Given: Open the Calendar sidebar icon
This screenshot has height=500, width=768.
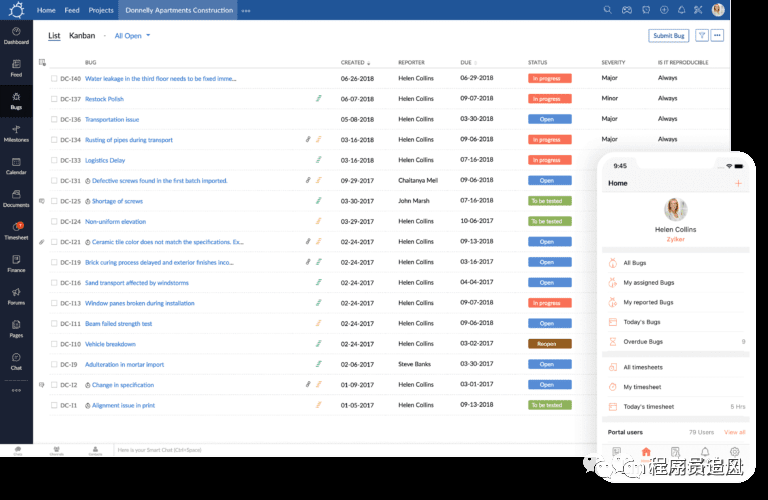Looking at the screenshot, I should tap(16, 166).
